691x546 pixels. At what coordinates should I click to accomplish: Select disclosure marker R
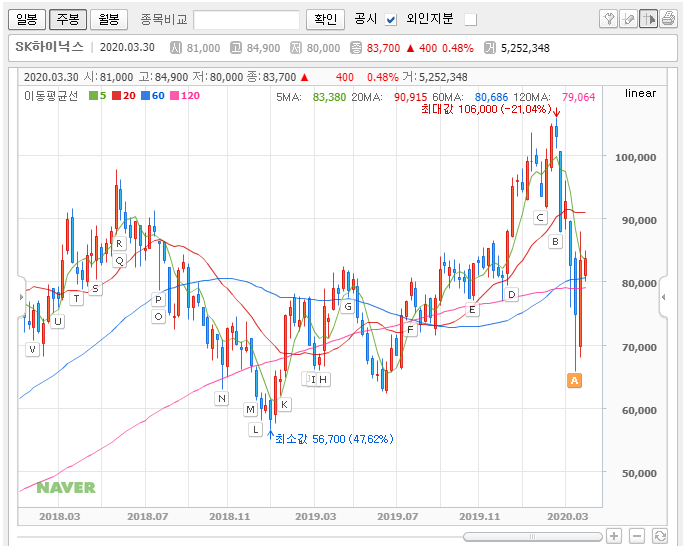pos(119,244)
